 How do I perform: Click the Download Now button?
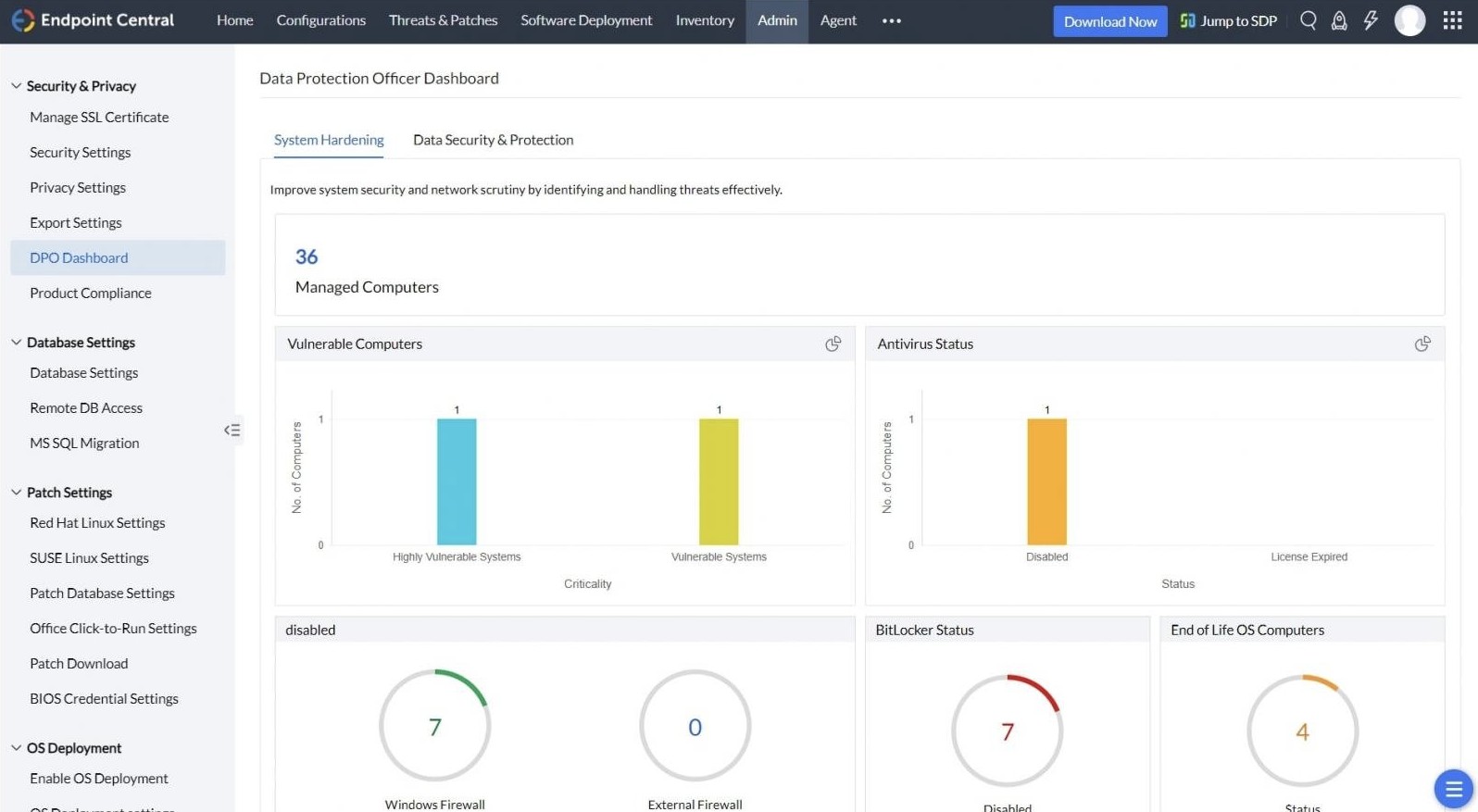1109,21
